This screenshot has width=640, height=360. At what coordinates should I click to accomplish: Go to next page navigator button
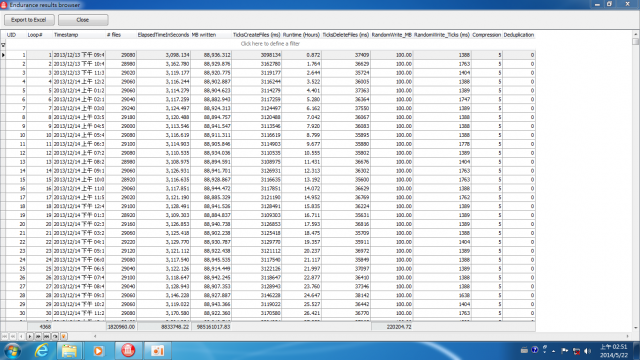coord(38,336)
